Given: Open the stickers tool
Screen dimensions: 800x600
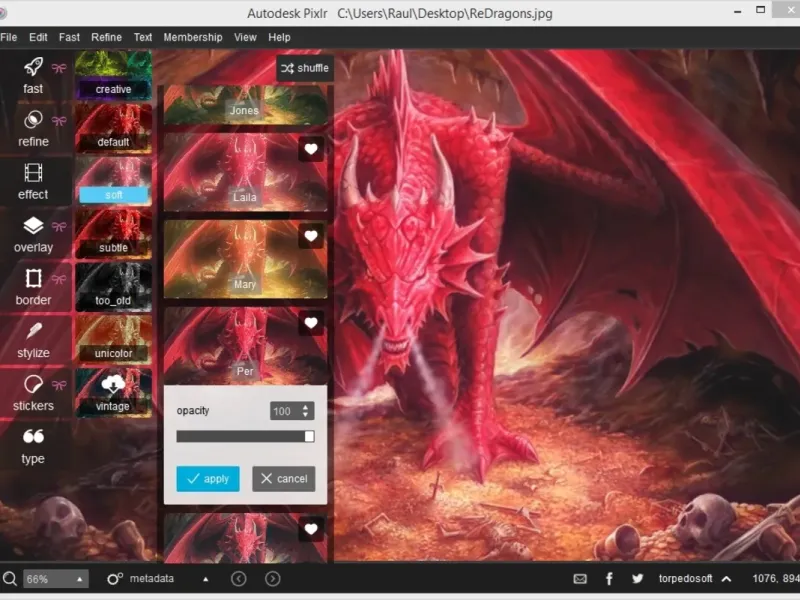Looking at the screenshot, I should (33, 393).
